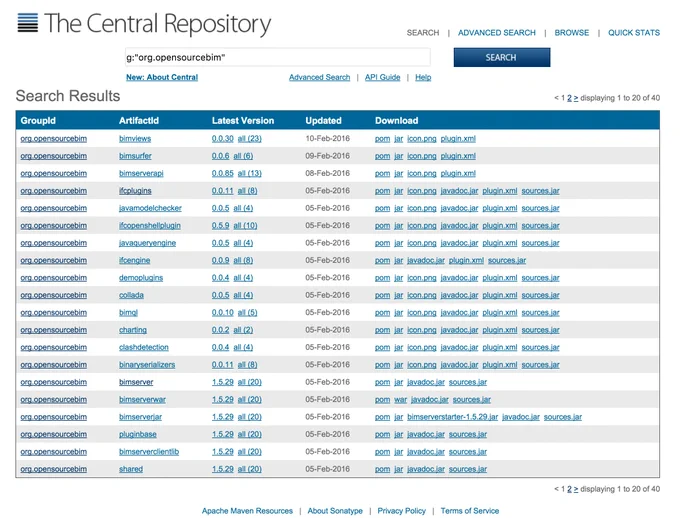Open the charting artifact link
The width and height of the screenshot is (680, 518).
point(133,330)
